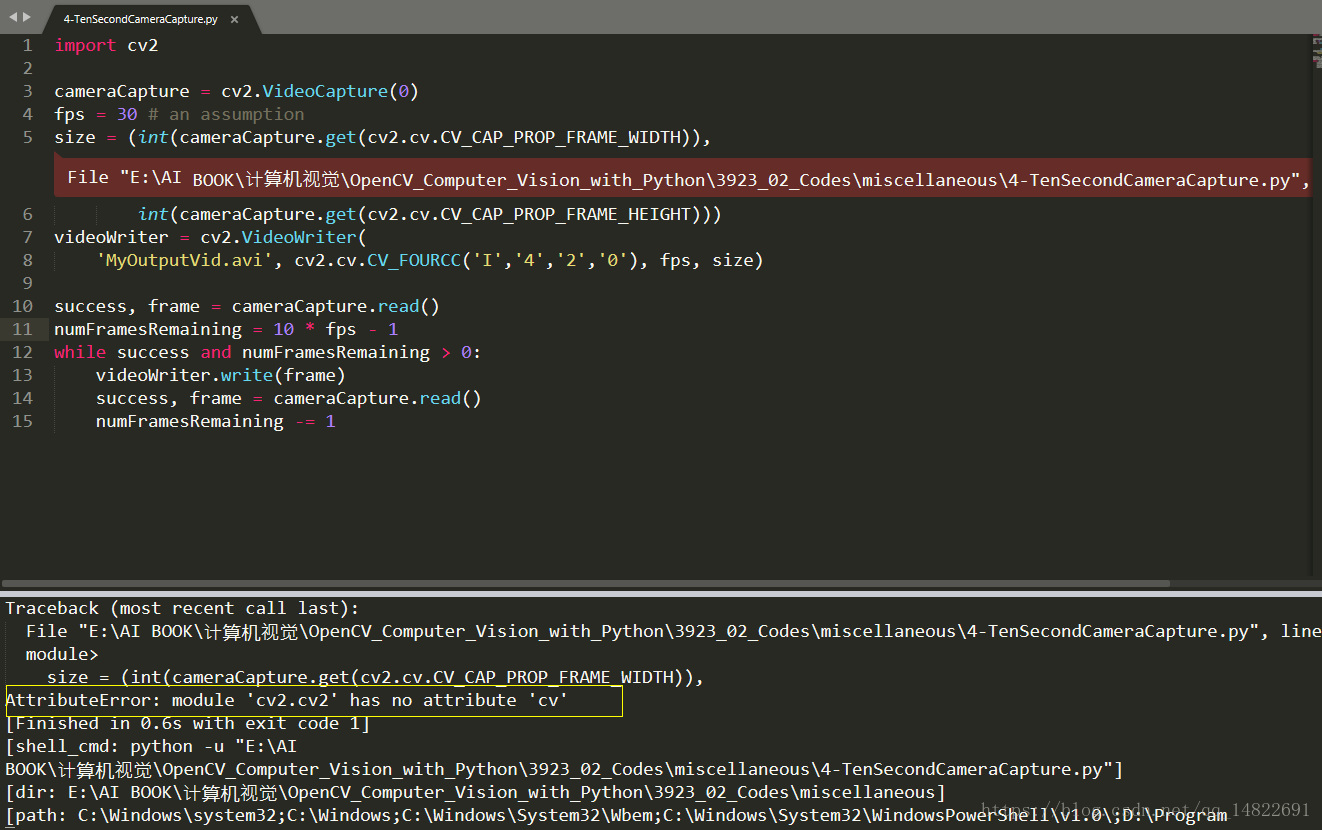Click the '[dir: E:\AI BOOK' output line
Image resolution: width=1322 pixels, height=830 pixels.
(x=475, y=792)
